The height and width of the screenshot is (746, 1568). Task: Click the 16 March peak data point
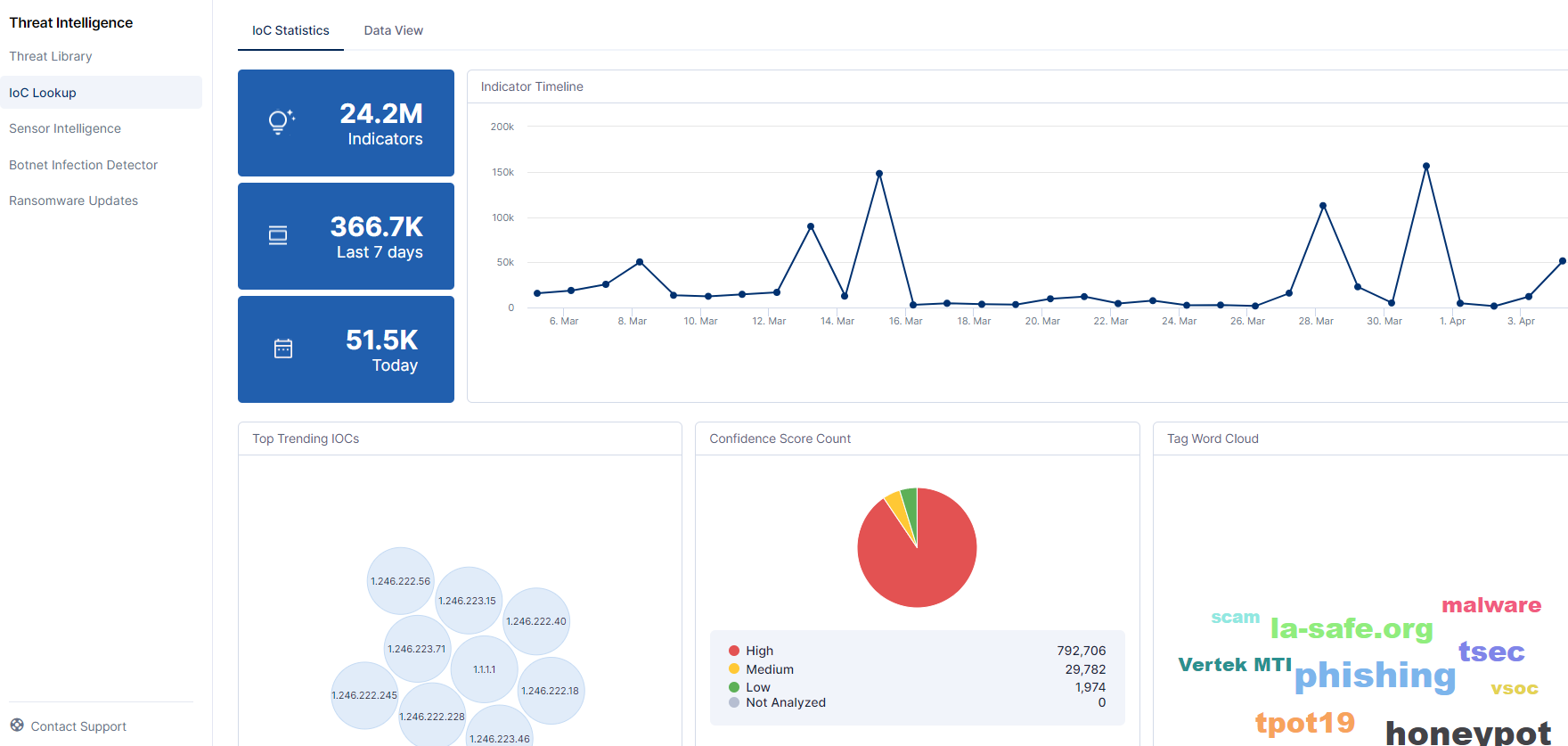tap(879, 173)
